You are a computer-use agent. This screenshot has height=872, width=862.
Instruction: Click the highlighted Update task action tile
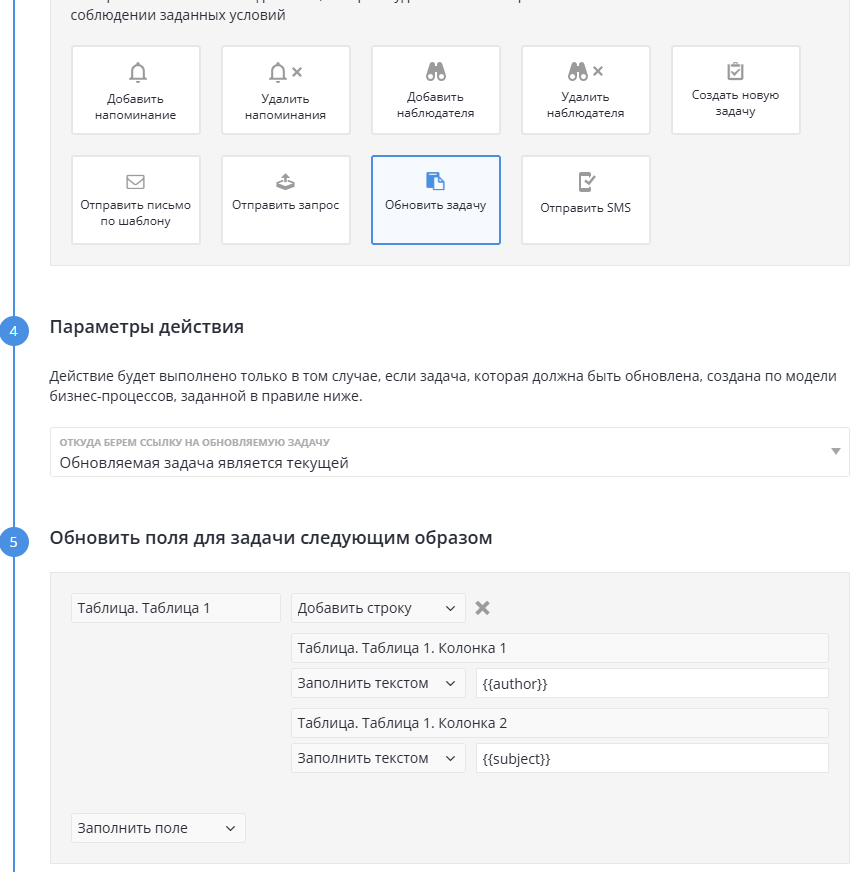[x=436, y=200]
